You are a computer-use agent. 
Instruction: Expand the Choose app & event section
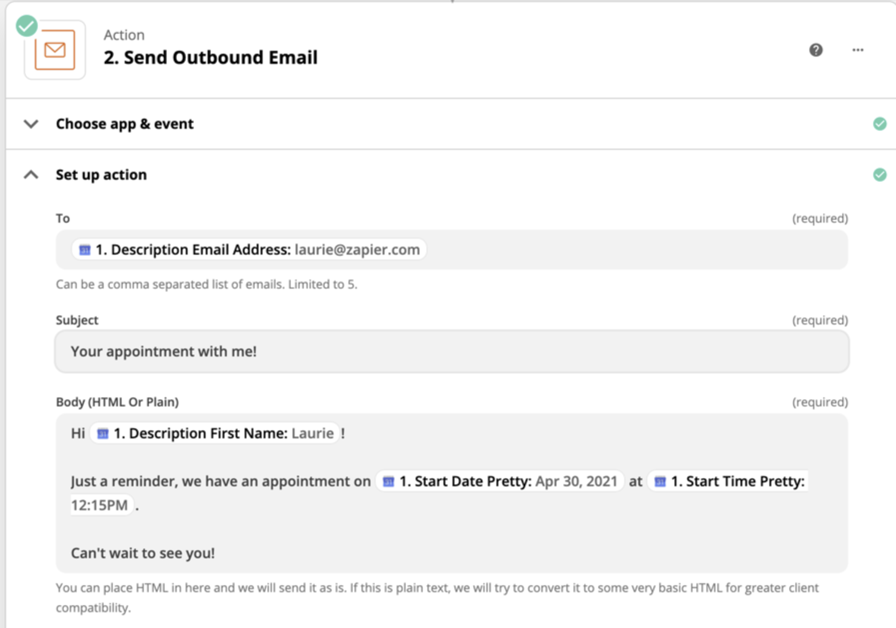tap(31, 124)
